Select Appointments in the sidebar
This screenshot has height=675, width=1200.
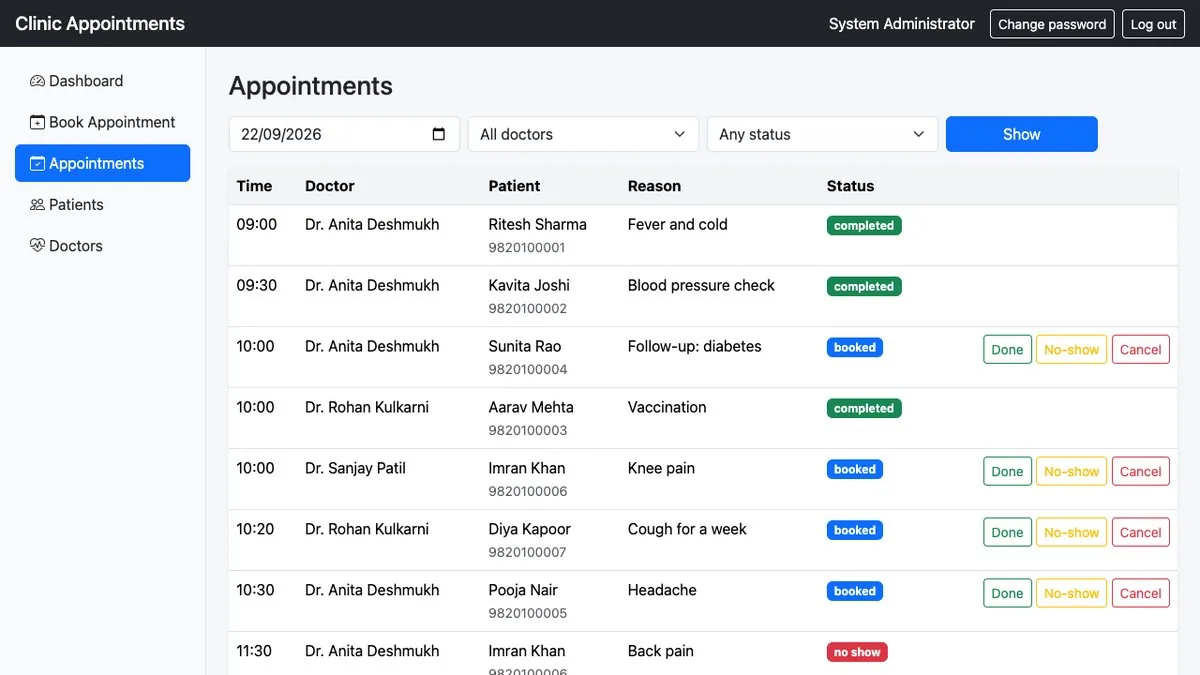(102, 163)
